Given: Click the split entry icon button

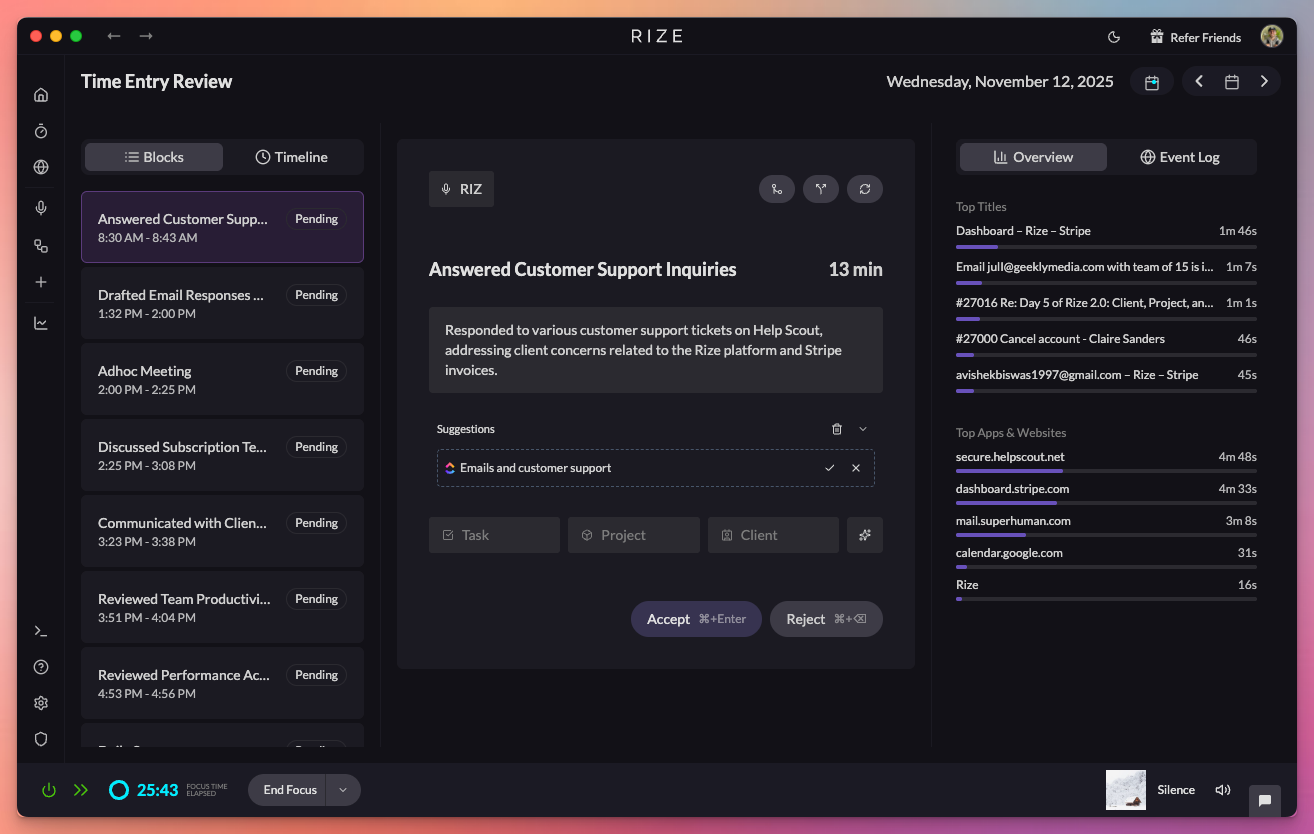Looking at the screenshot, I should click(x=821, y=189).
